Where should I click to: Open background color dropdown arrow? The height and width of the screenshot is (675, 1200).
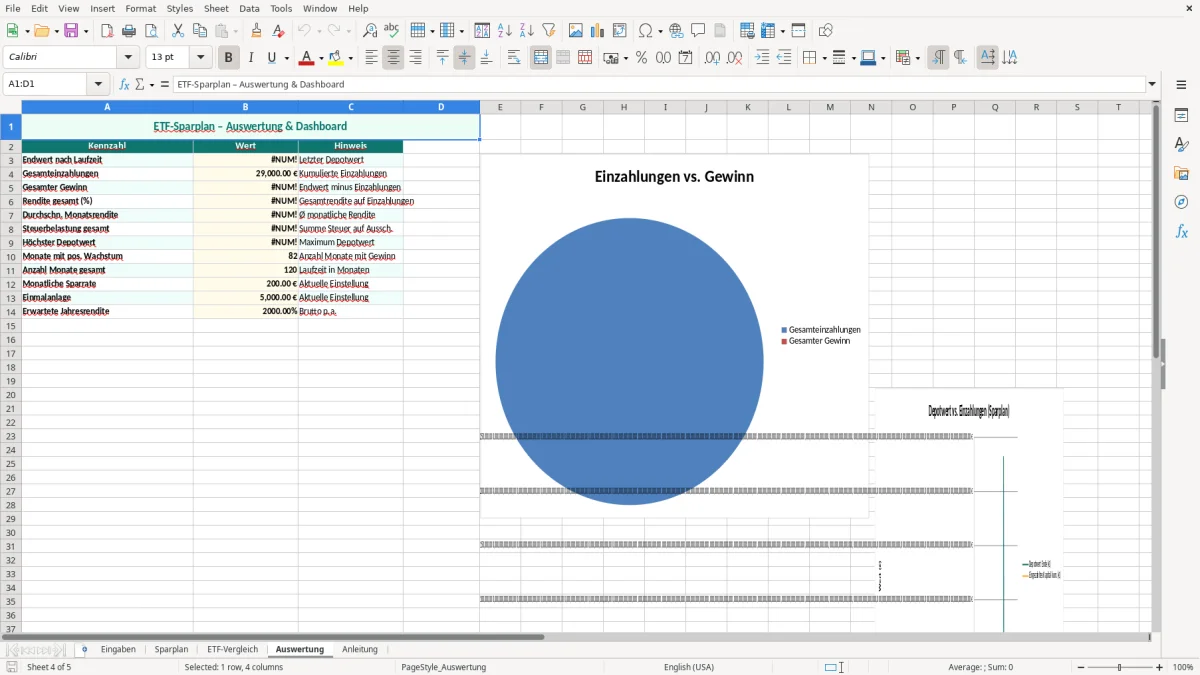(350, 58)
